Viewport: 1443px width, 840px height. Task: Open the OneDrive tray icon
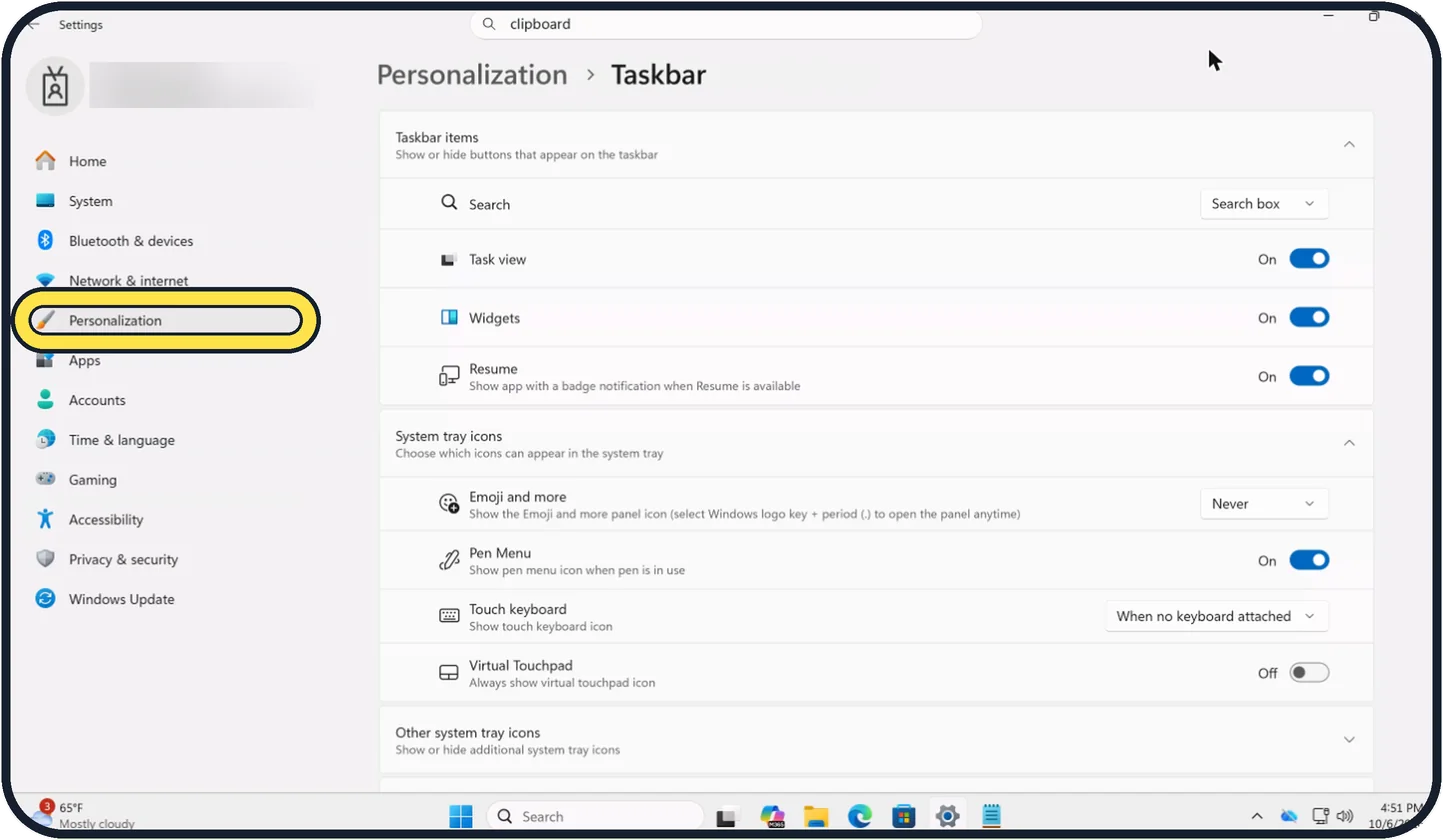click(1289, 816)
